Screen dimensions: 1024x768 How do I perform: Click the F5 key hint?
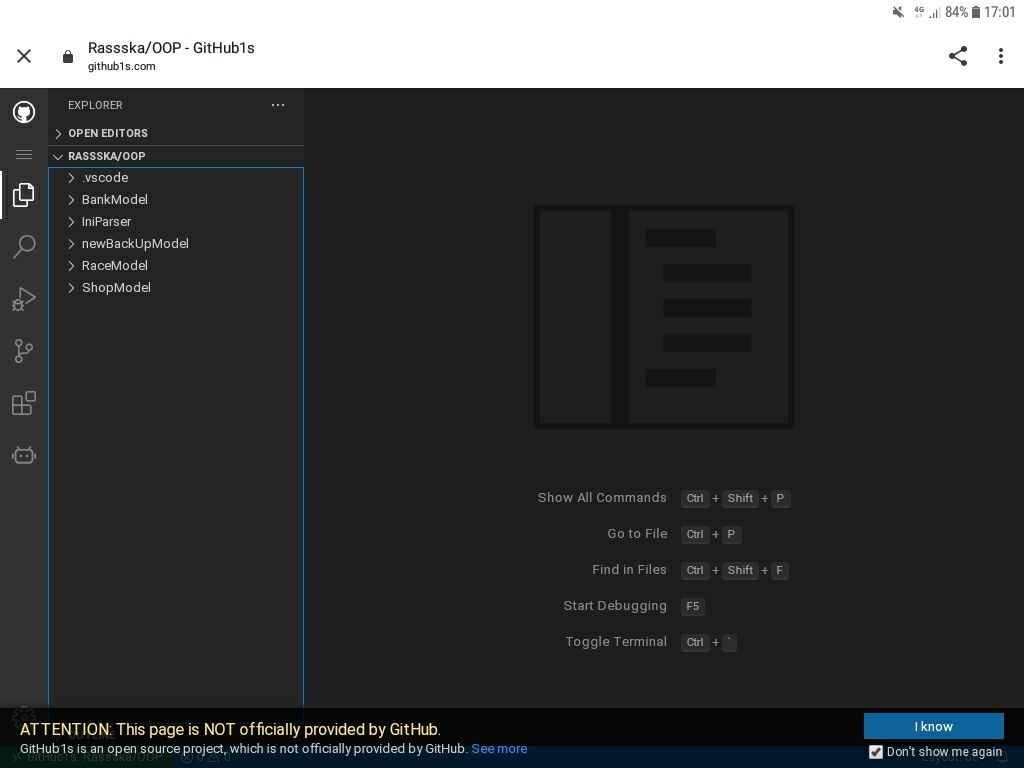[692, 606]
